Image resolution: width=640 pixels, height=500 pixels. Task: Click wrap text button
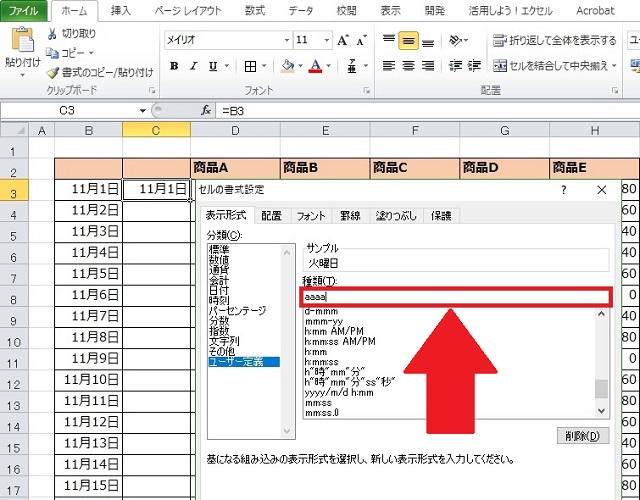coord(554,40)
